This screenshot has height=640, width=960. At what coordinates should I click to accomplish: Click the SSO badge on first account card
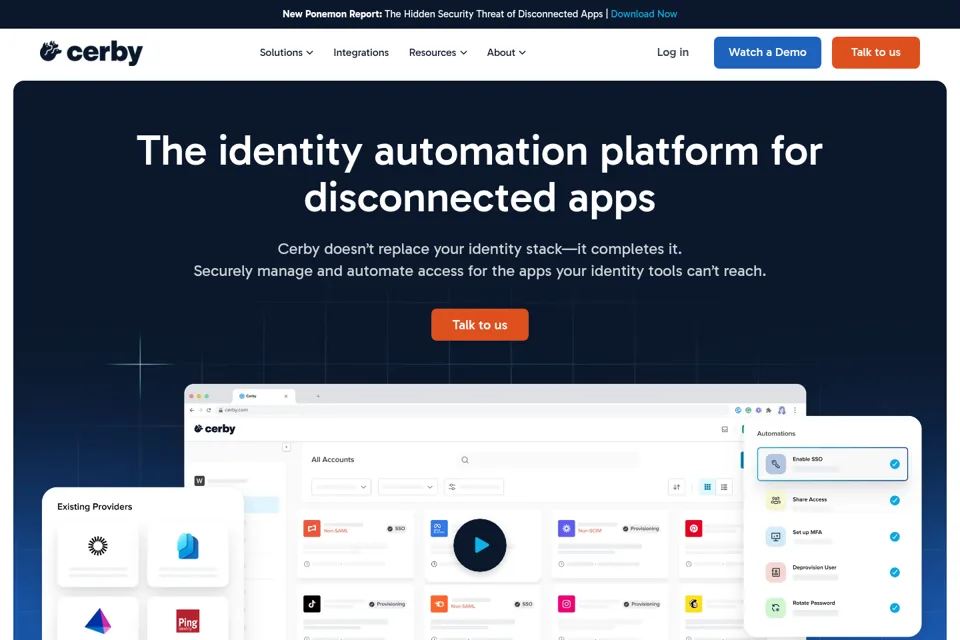[396, 529]
